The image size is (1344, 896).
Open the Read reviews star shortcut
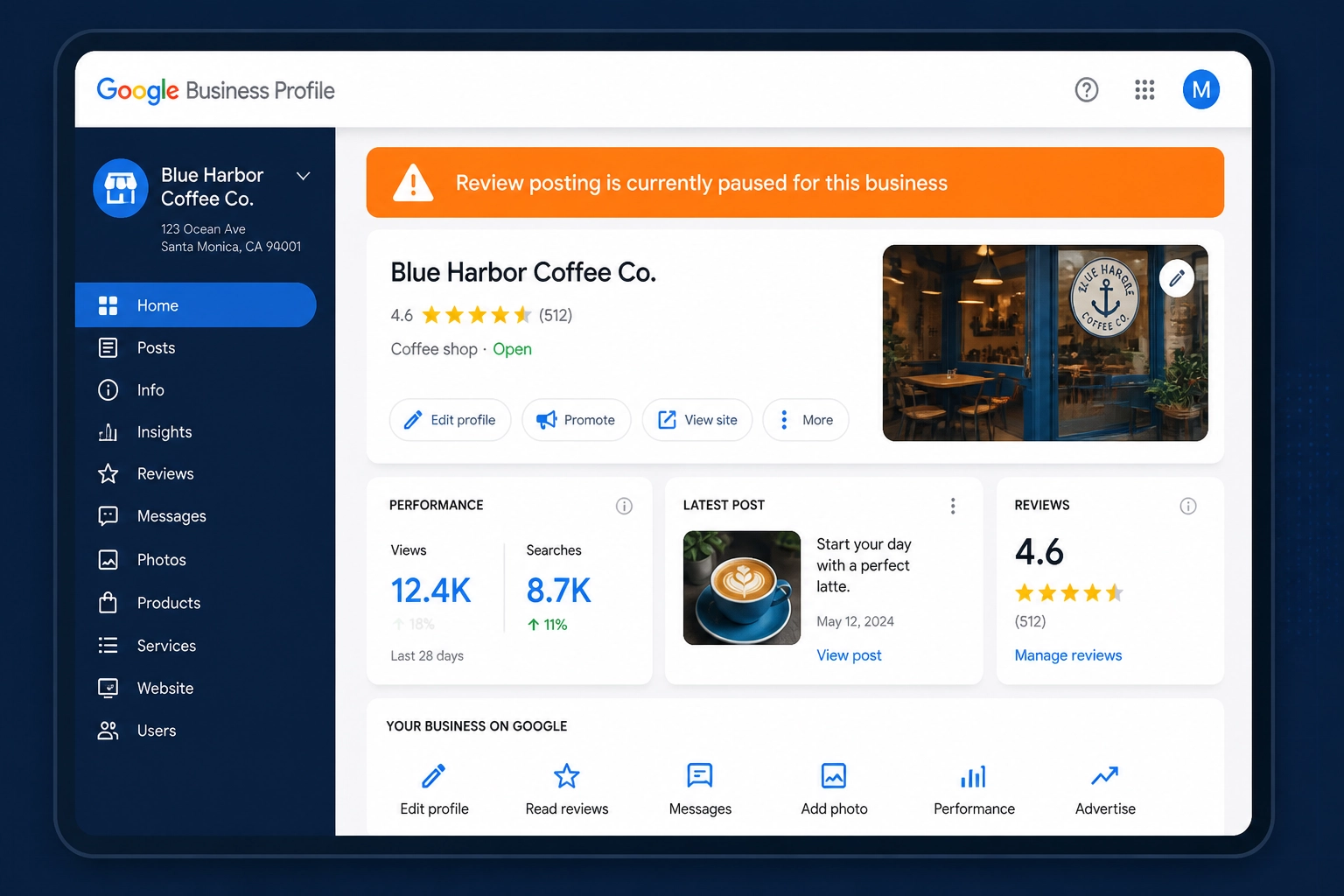[x=567, y=775]
